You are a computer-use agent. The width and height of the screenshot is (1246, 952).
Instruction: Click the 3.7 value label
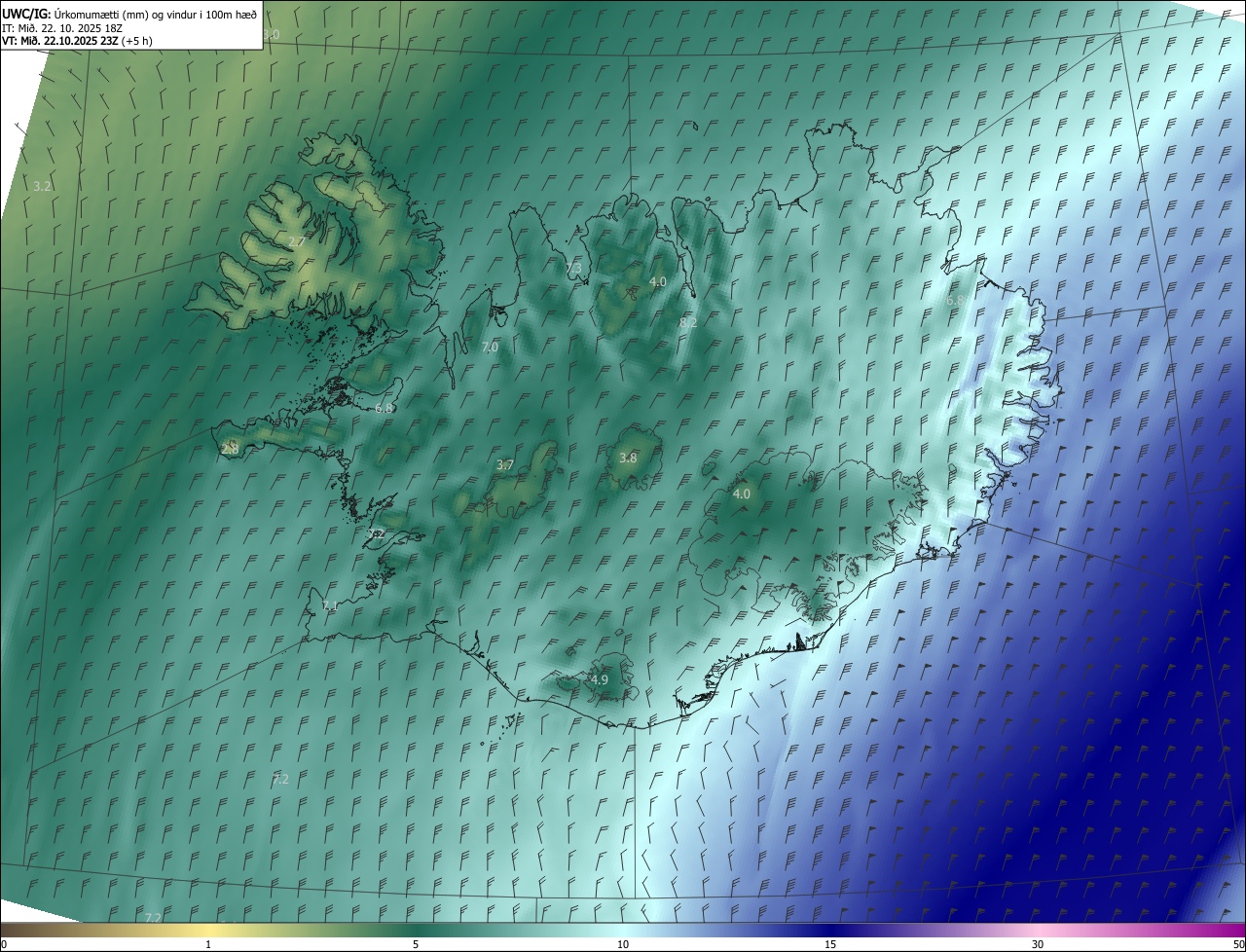504,465
